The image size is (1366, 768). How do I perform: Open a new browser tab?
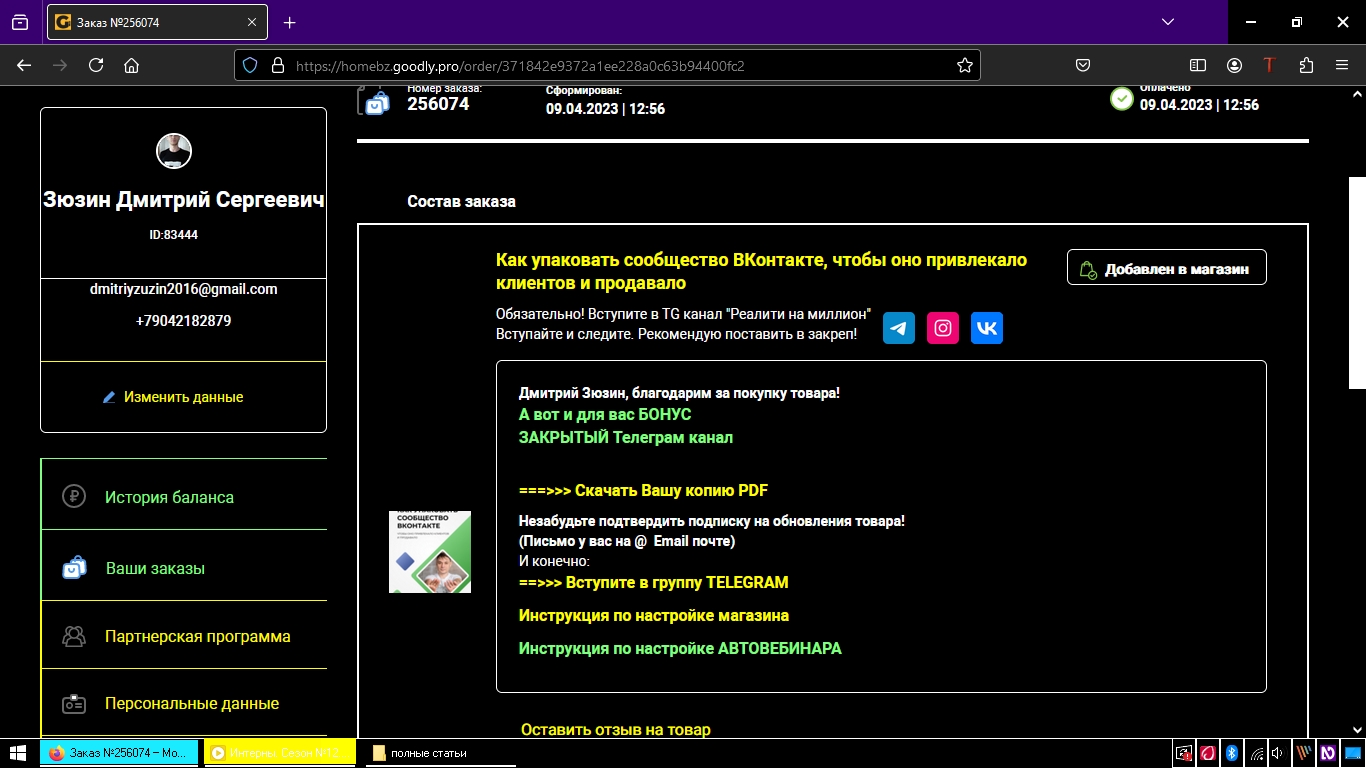(x=289, y=22)
